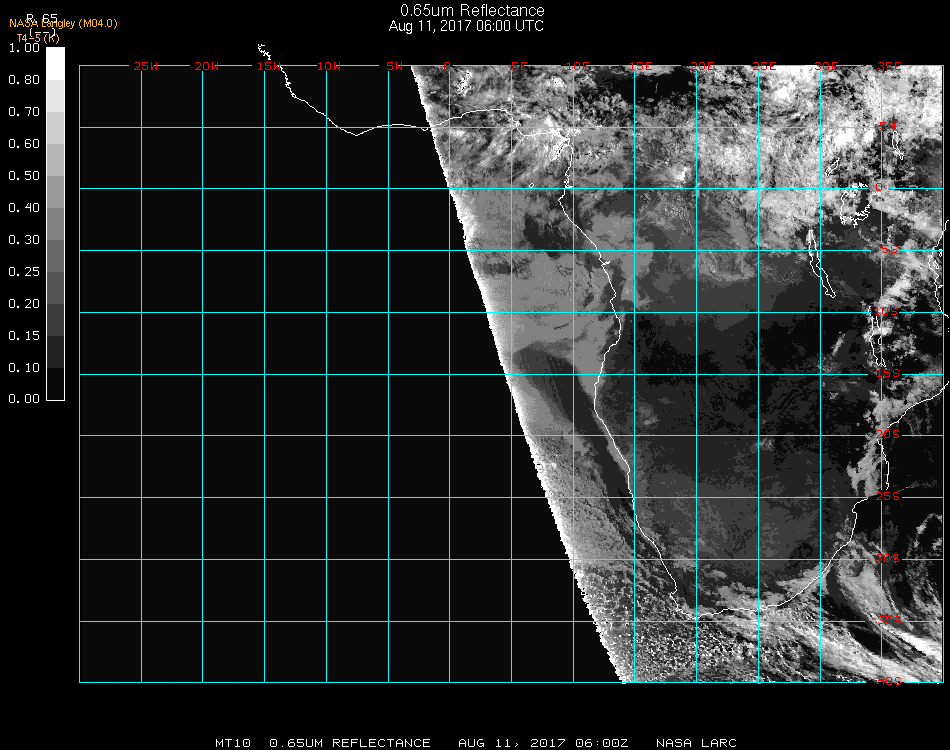Click the 'Aug 11, 2017 06:00 UTC' date line

click(466, 26)
